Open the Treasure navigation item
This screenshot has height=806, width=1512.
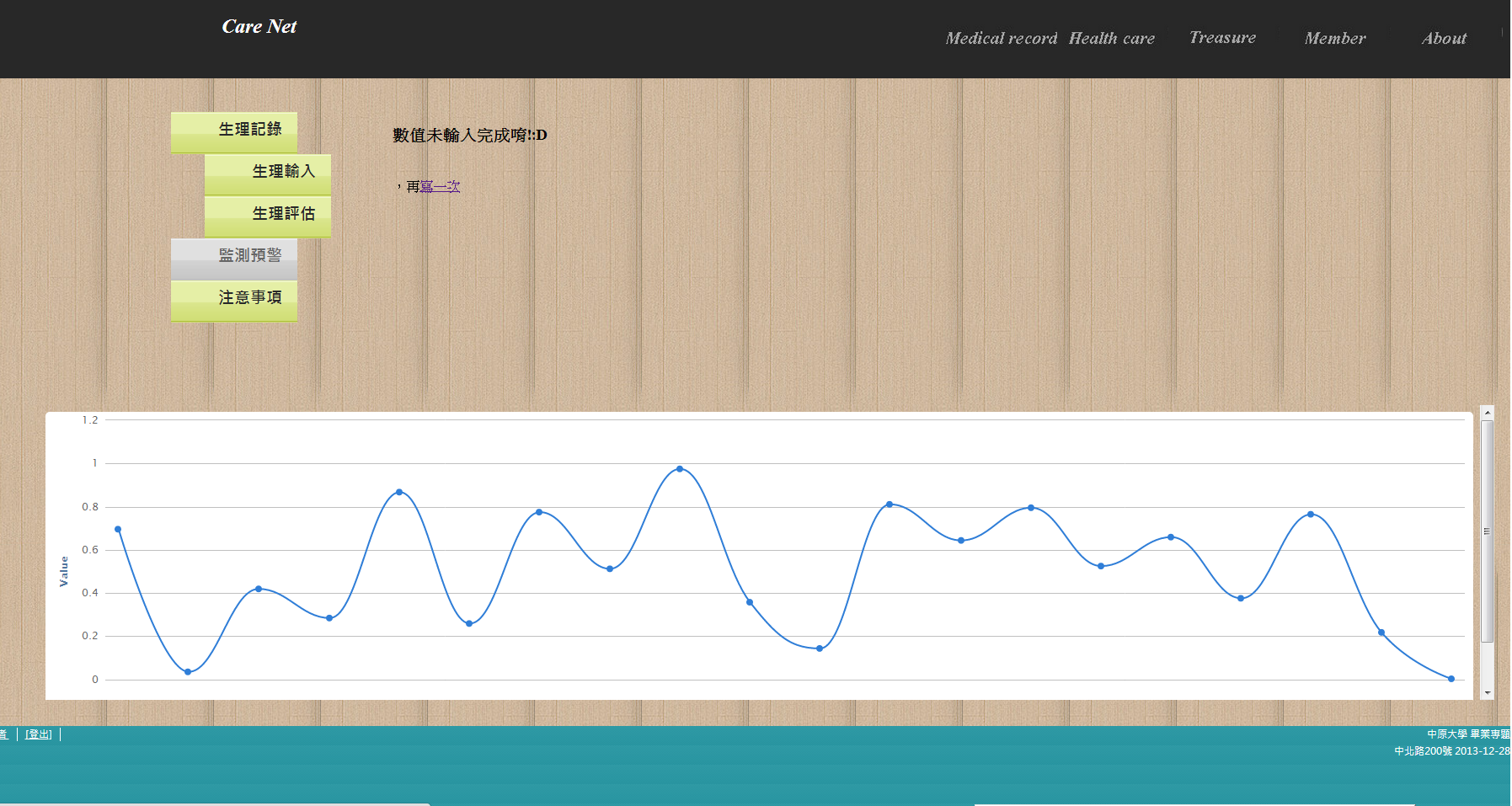[x=1221, y=38]
